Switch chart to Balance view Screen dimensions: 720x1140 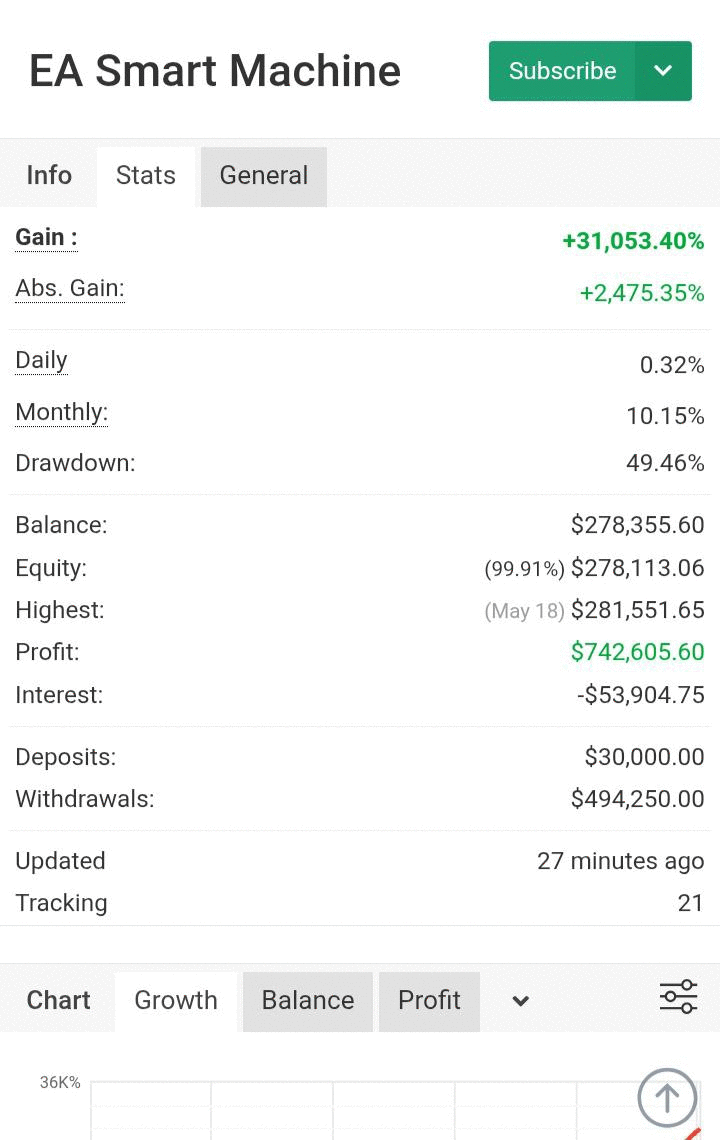tap(308, 1001)
